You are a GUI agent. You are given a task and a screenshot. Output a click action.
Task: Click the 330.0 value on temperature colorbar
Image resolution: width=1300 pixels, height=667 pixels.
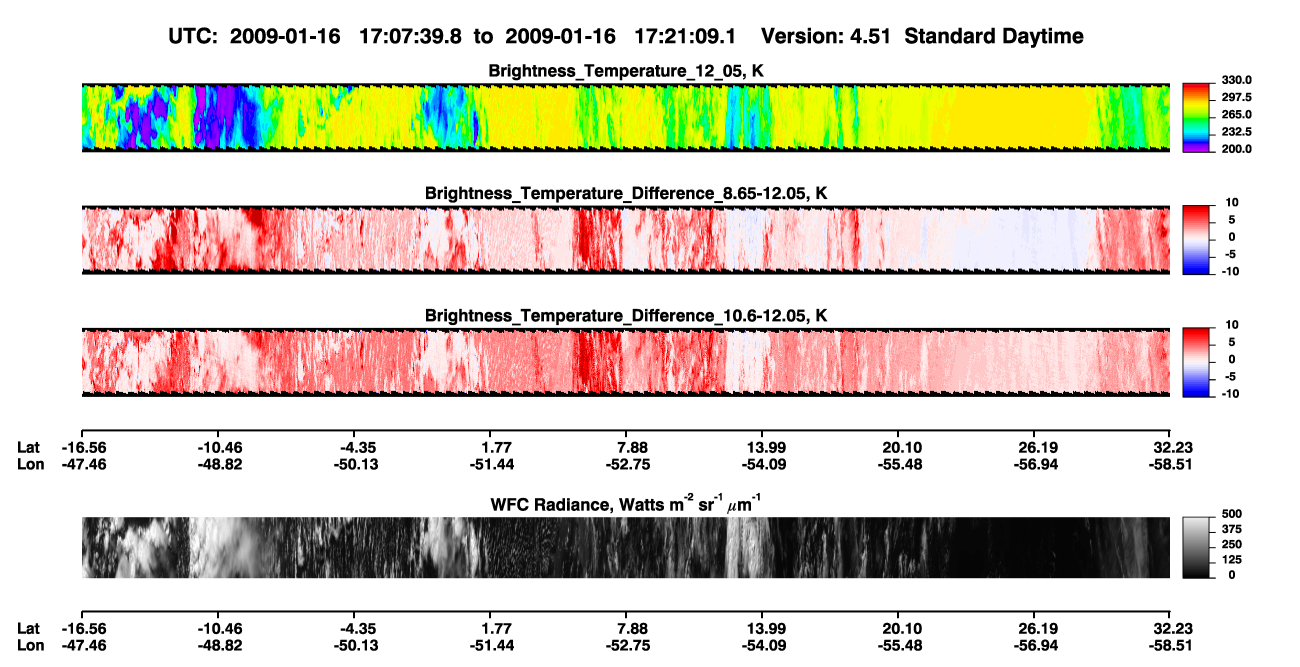point(1233,80)
